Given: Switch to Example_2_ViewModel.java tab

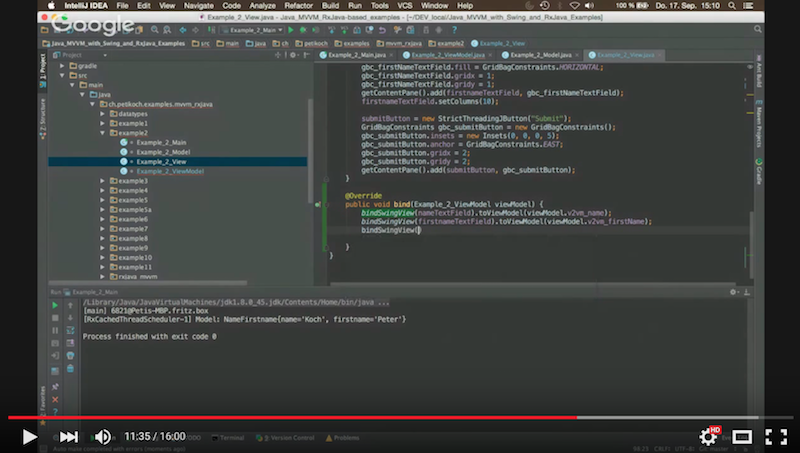Looking at the screenshot, I should (447, 55).
